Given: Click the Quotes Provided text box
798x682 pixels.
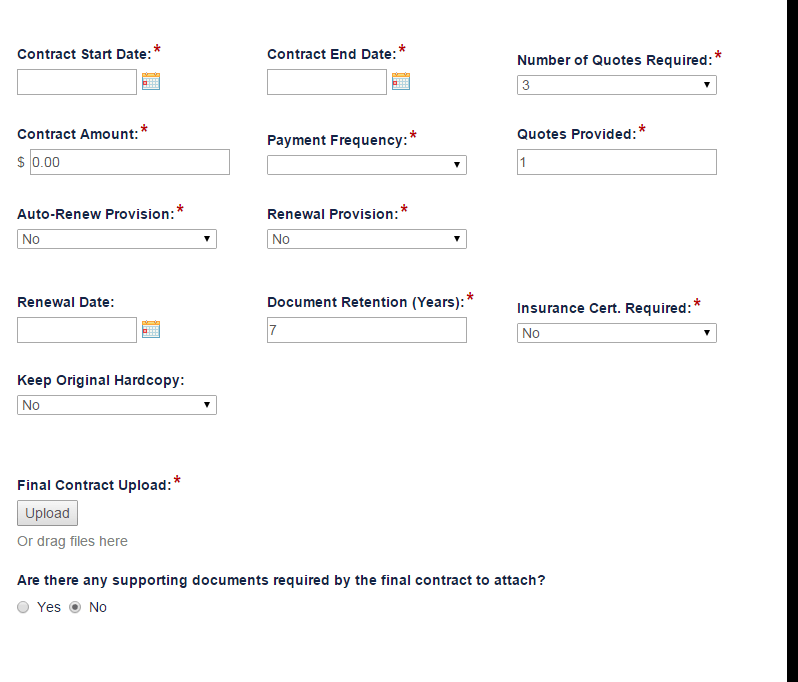Looking at the screenshot, I should coord(616,162).
